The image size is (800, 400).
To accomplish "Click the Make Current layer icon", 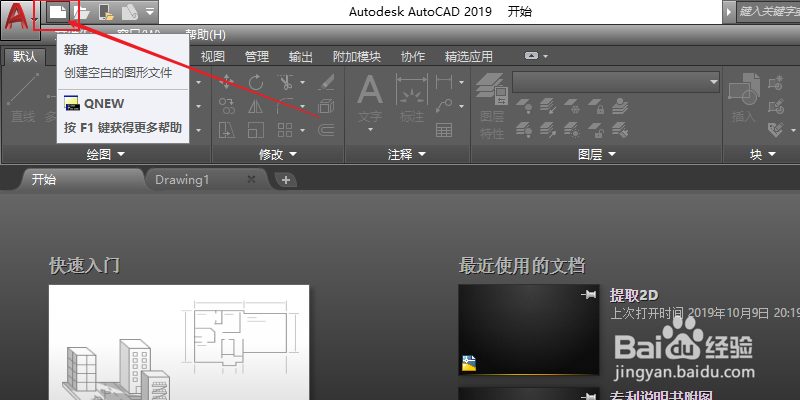I will pyautogui.click(x=620, y=107).
